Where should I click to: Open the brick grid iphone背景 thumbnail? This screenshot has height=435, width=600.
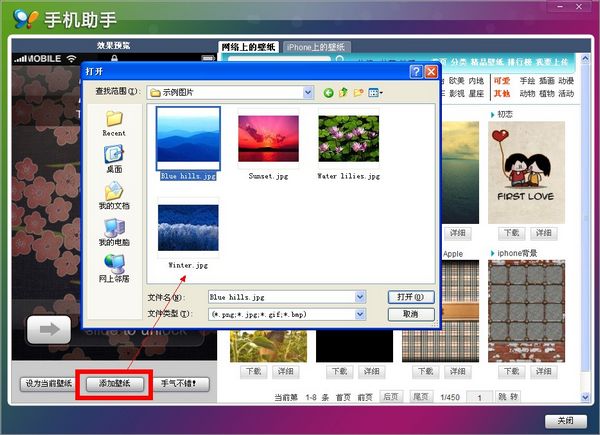pyautogui.click(x=527, y=311)
